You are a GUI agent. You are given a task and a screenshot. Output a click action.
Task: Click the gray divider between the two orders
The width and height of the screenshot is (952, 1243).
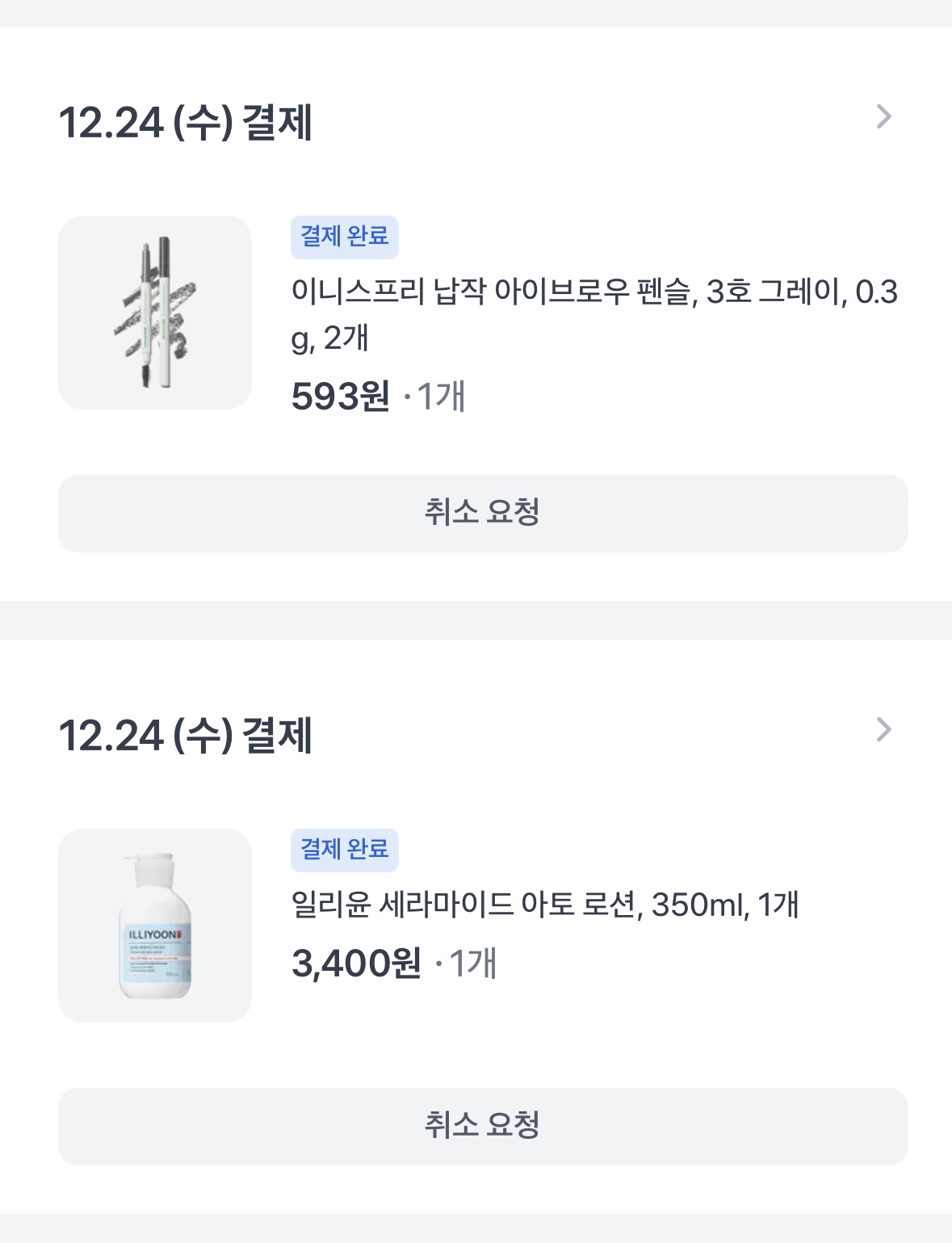476,620
